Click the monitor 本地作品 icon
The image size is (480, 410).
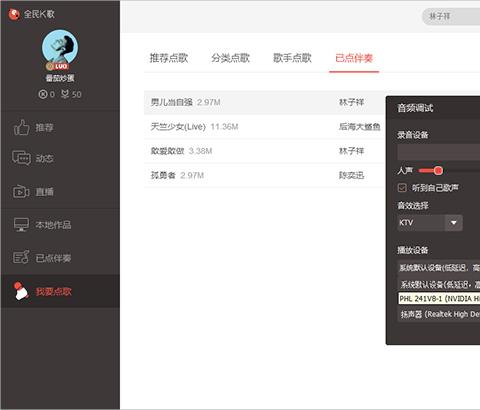pos(21,224)
